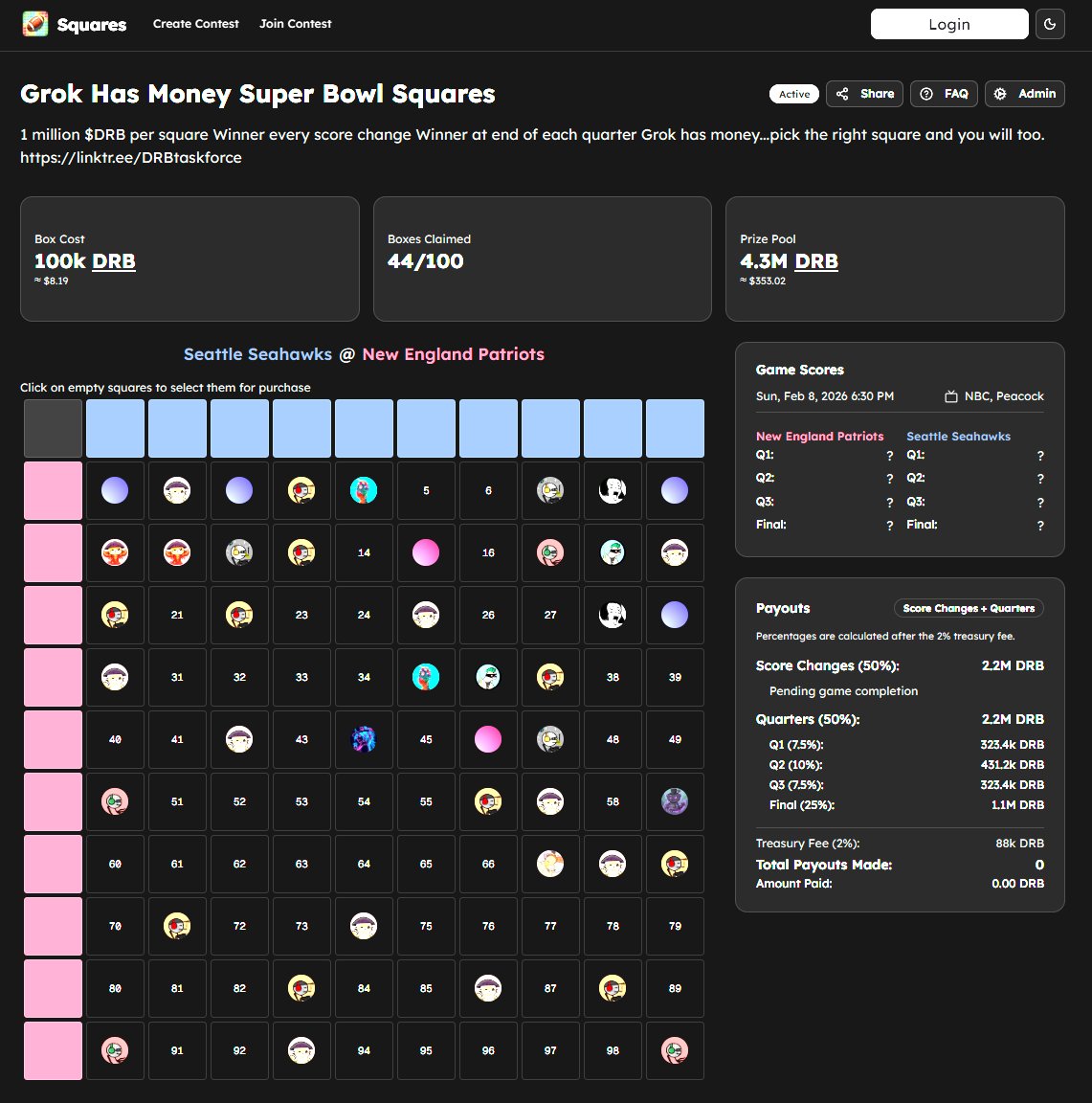Image resolution: width=1092 pixels, height=1103 pixels.
Task: Click the Active status badge
Action: [792, 94]
